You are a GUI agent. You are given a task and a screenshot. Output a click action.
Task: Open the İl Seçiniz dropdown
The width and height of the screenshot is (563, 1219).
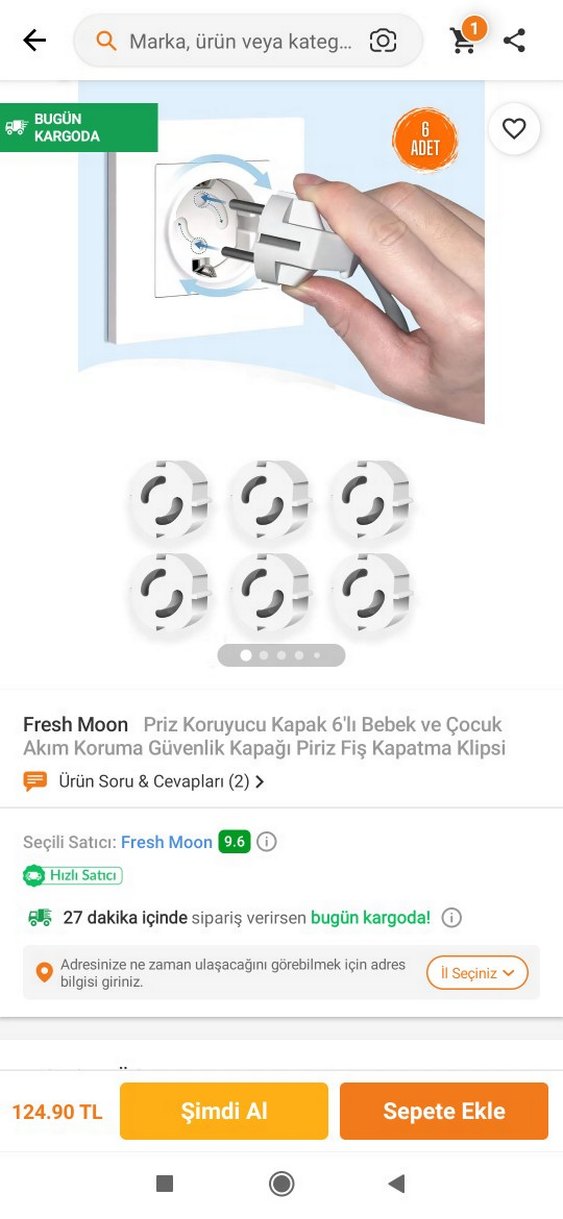coord(477,973)
